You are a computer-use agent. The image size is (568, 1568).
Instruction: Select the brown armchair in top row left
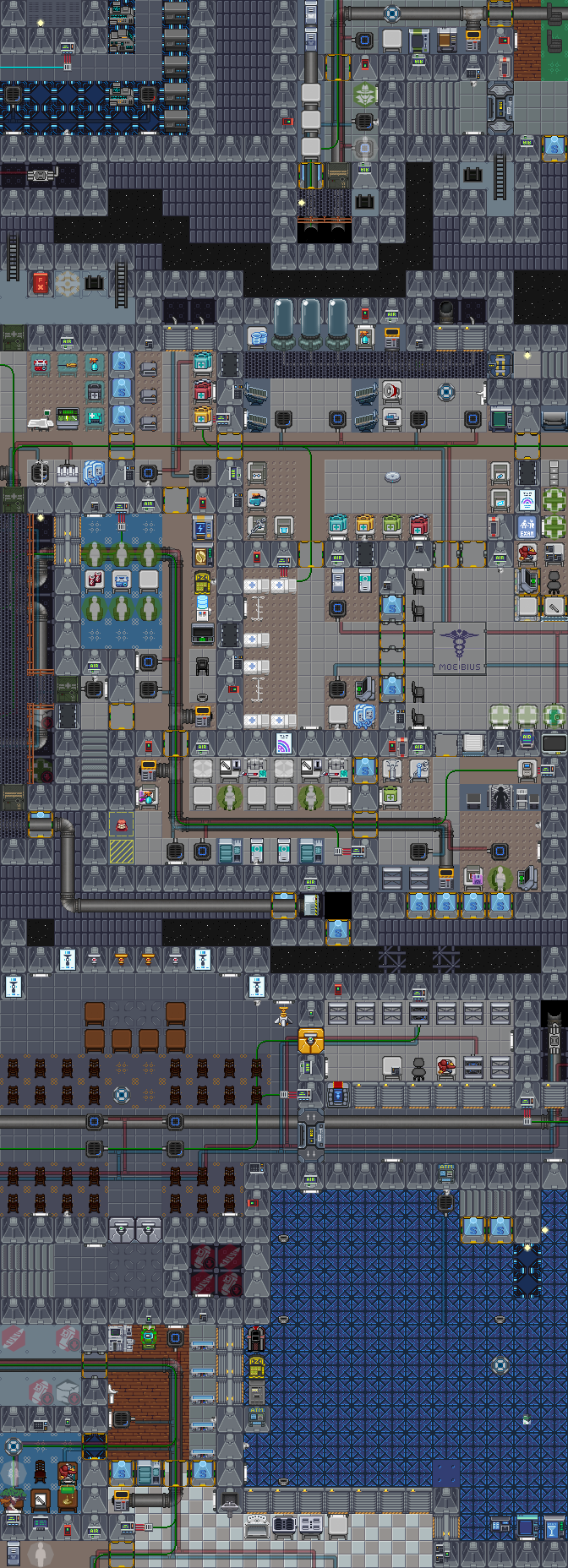95,1013
